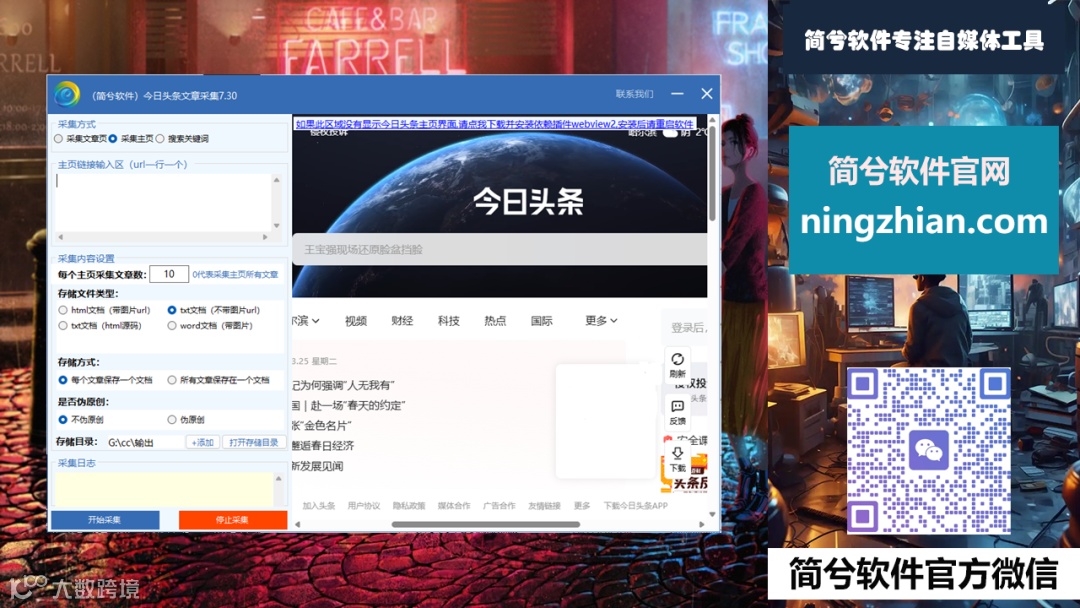Open the 财经 tab
The width and height of the screenshot is (1080, 608).
pyautogui.click(x=402, y=321)
